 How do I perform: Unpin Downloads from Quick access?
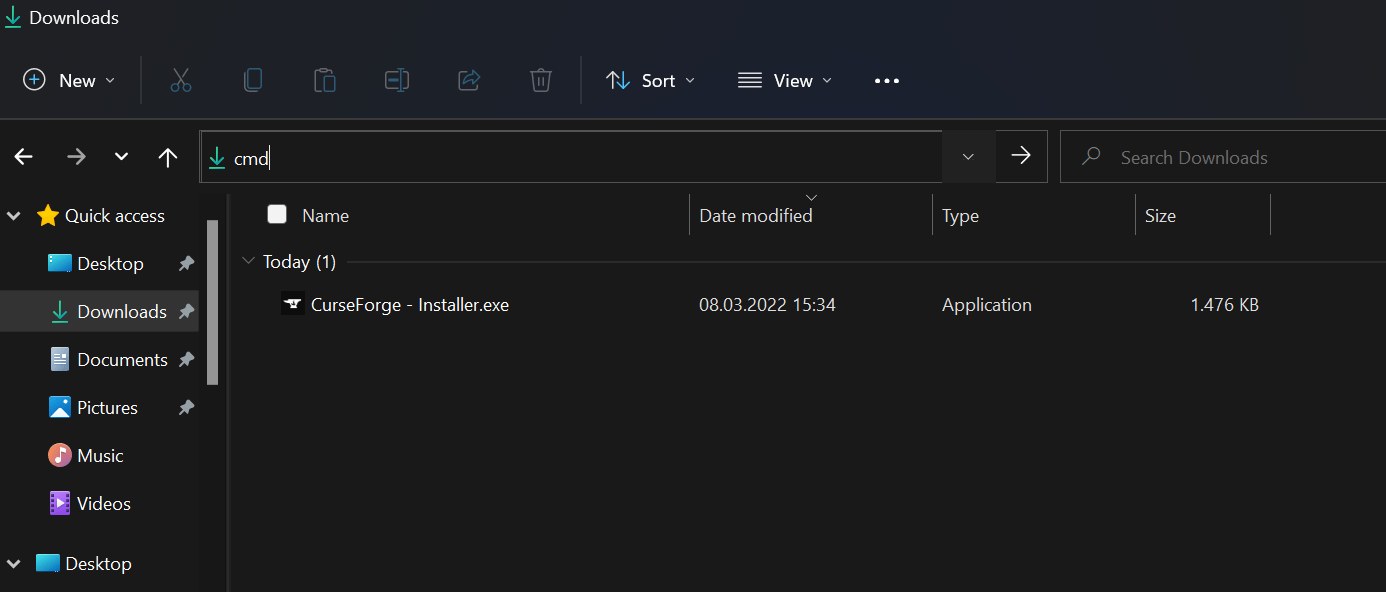186,311
